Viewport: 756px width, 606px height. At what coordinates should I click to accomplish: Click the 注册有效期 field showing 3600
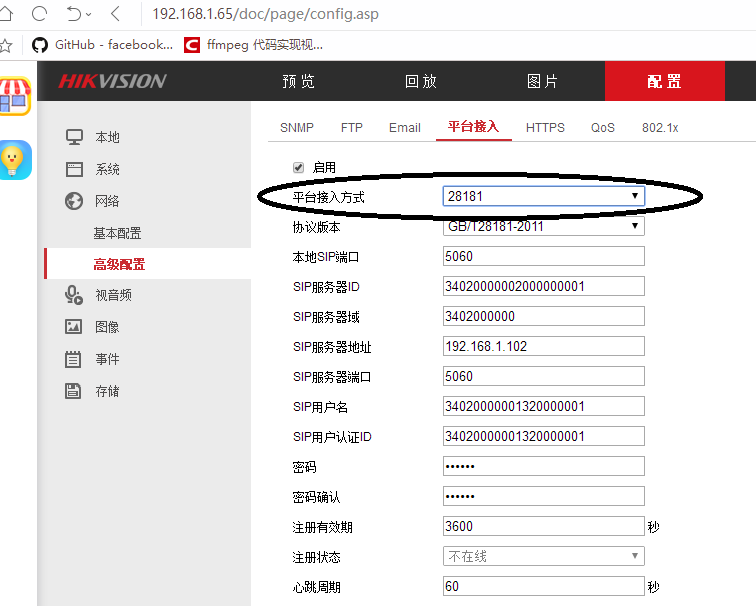pyautogui.click(x=543, y=526)
